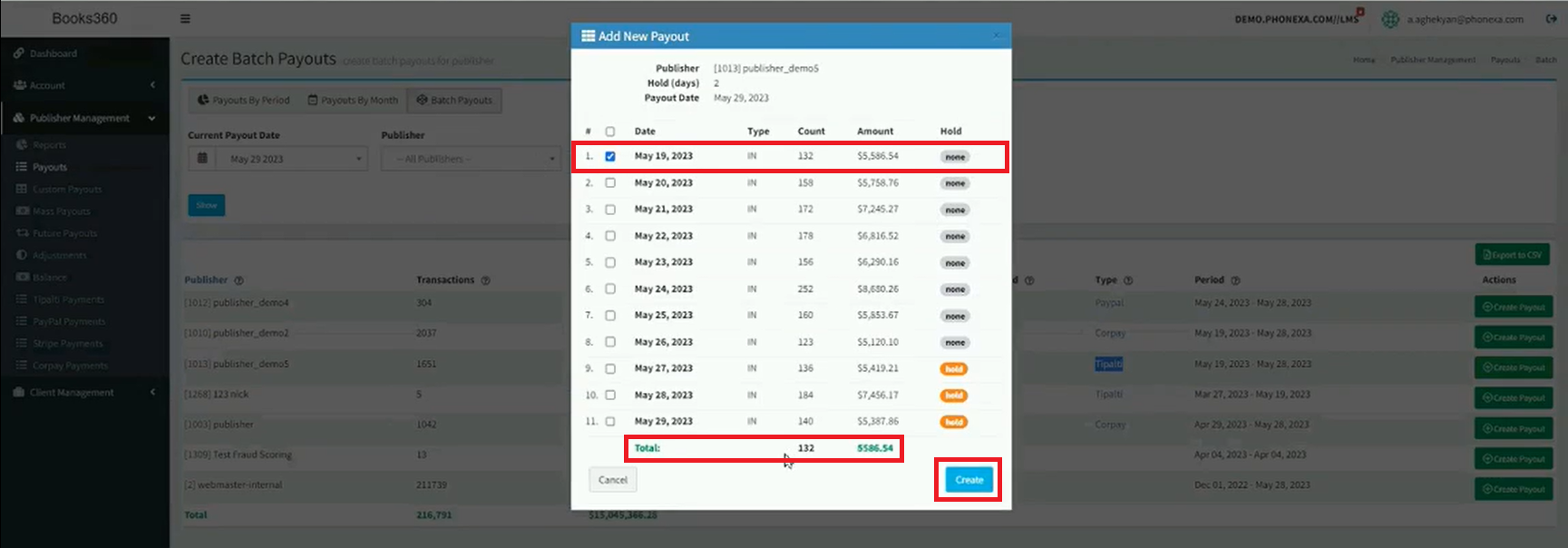This screenshot has width=1568, height=548.
Task: Click help icon next to Period column
Action: (1235, 280)
